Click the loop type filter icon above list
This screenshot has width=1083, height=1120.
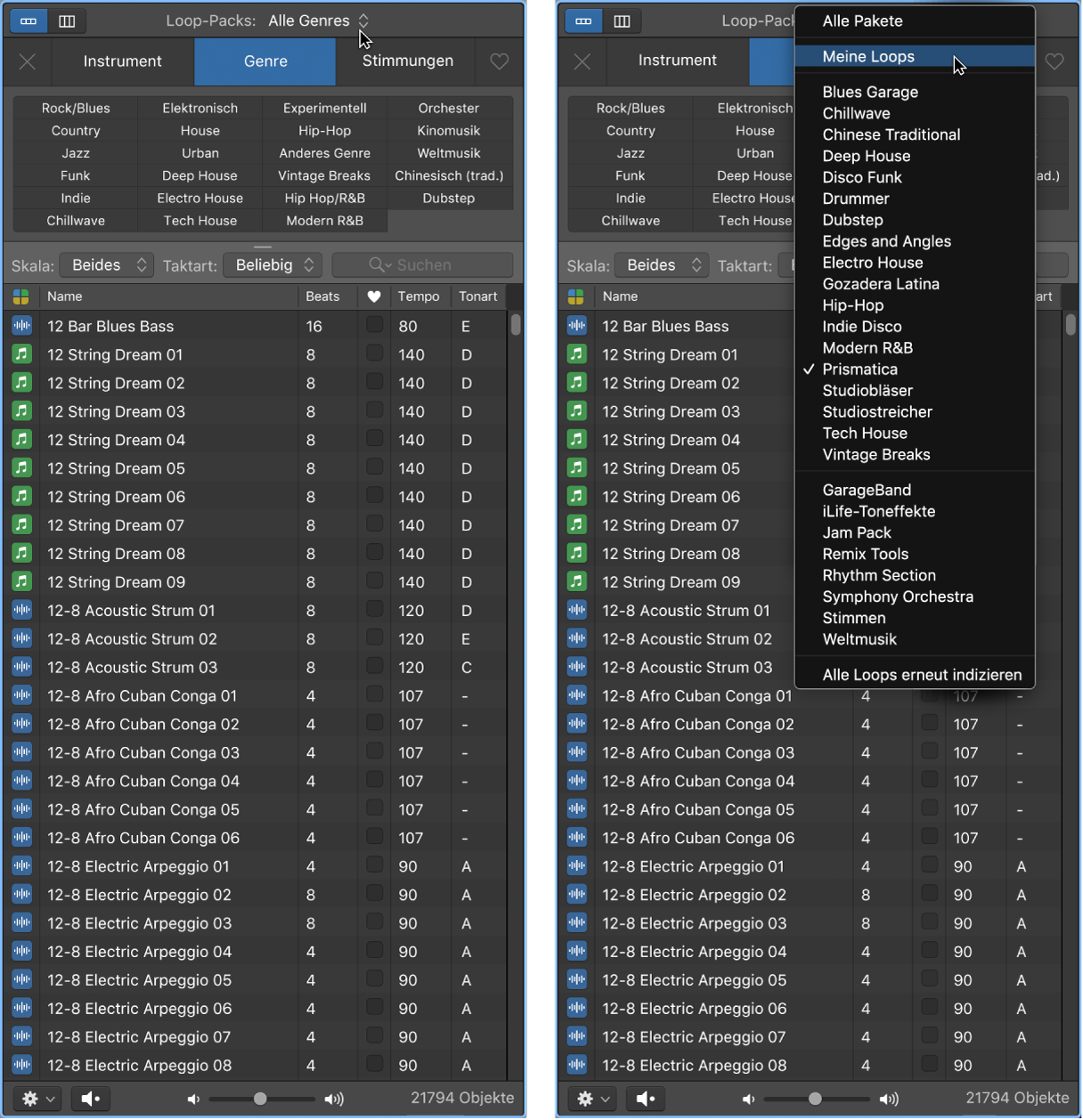click(x=21, y=296)
